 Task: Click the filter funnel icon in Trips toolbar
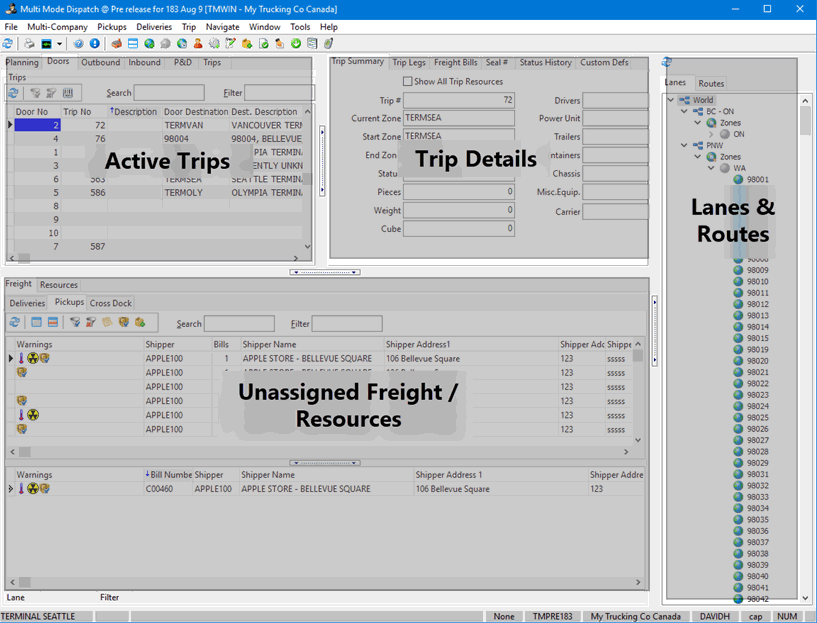point(35,93)
